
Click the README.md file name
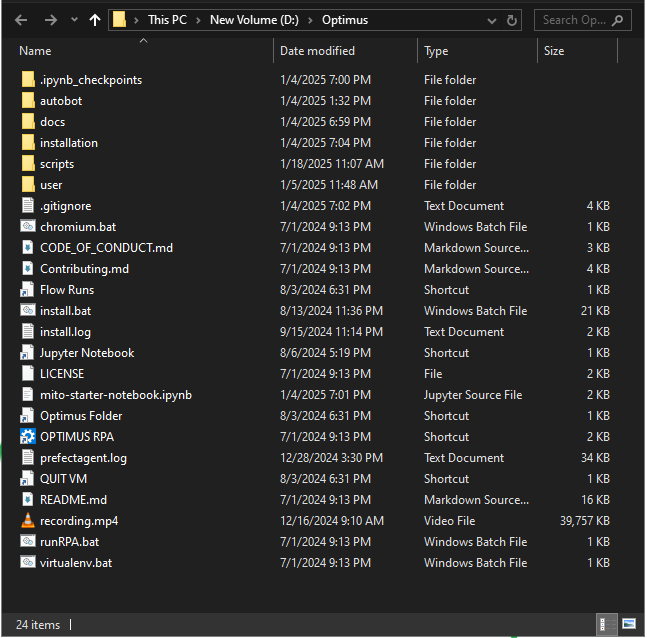click(73, 500)
